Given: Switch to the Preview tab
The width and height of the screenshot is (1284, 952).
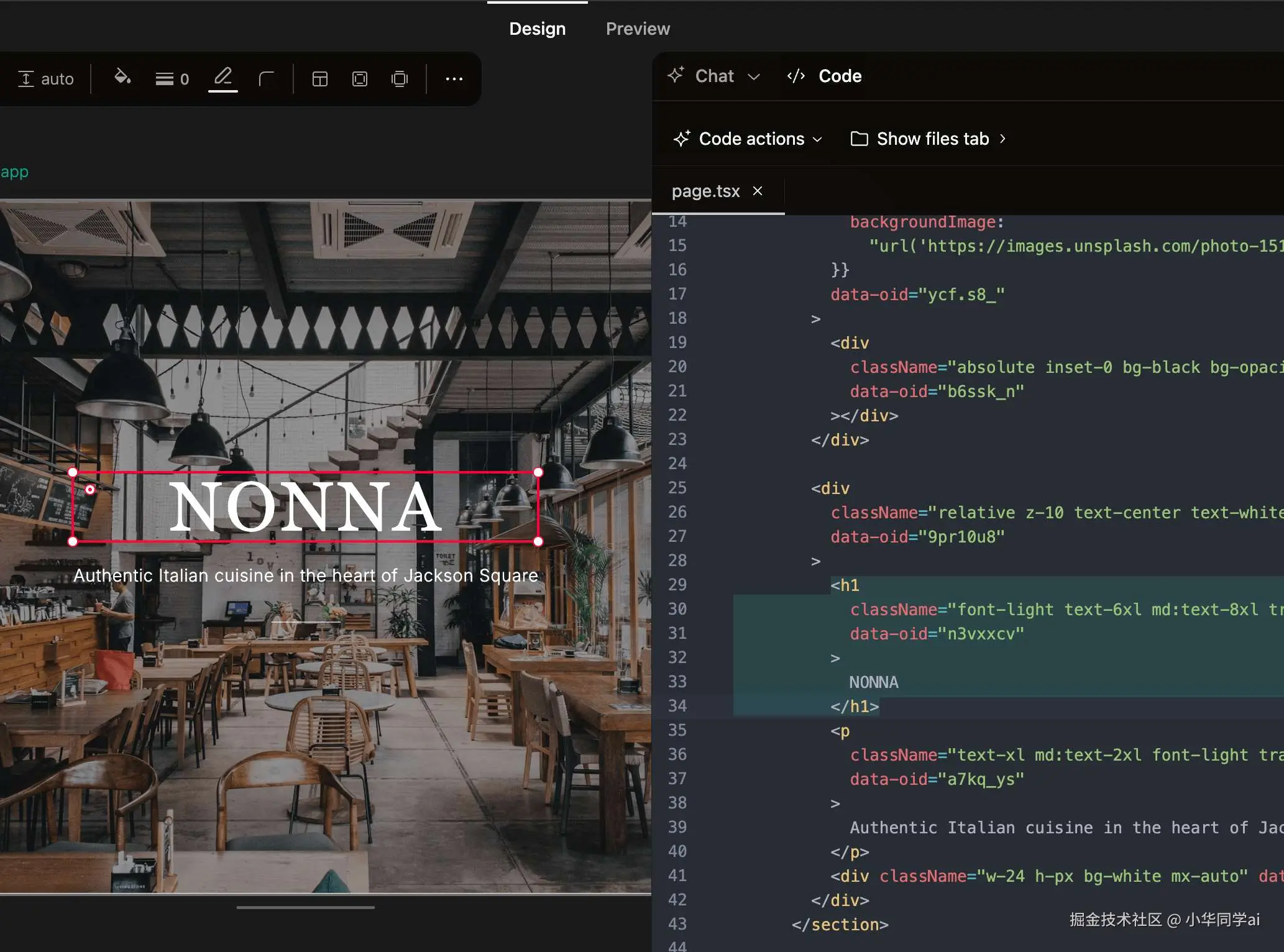Looking at the screenshot, I should [638, 29].
